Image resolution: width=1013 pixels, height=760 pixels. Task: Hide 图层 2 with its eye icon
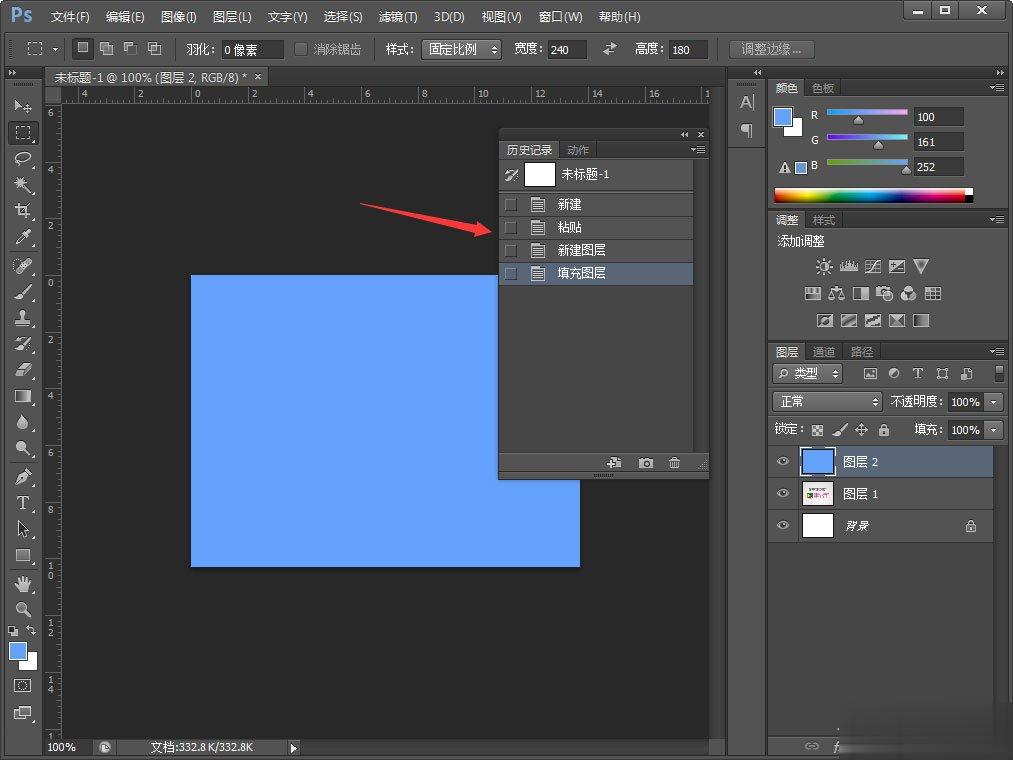point(783,461)
